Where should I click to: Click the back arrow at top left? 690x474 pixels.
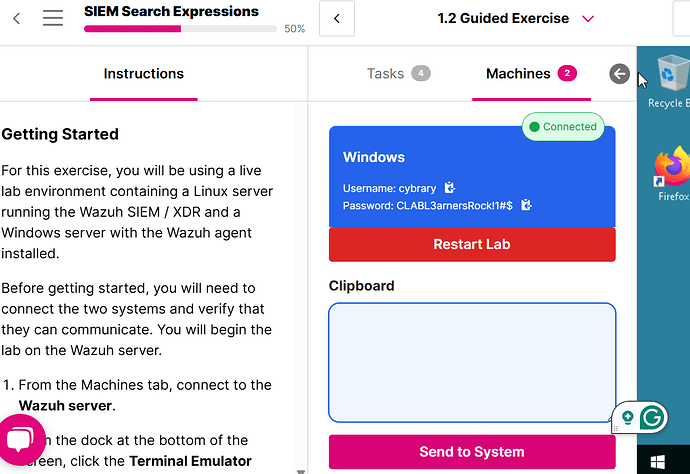pyautogui.click(x=17, y=18)
